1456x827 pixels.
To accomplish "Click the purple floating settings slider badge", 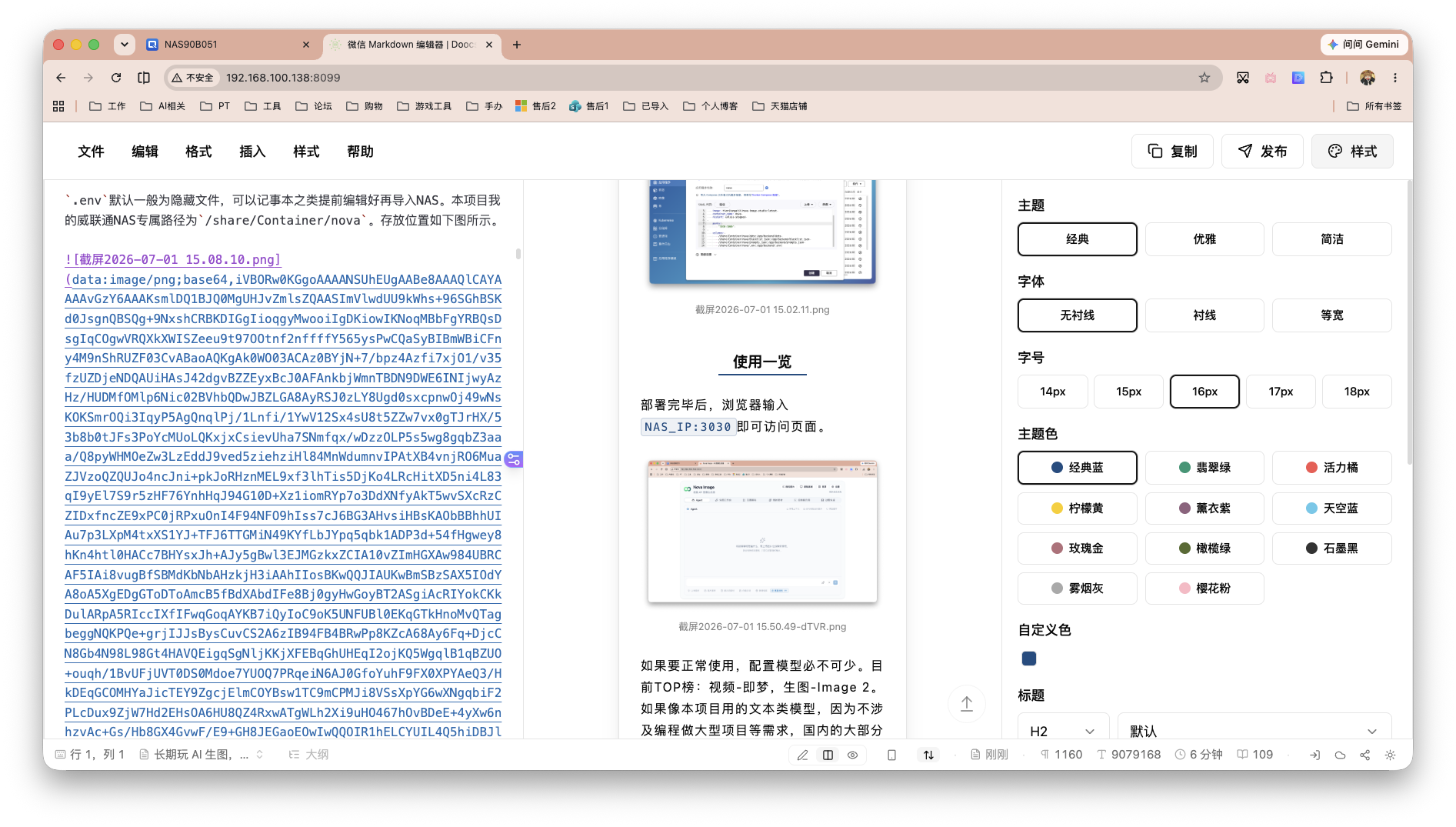I will point(514,459).
